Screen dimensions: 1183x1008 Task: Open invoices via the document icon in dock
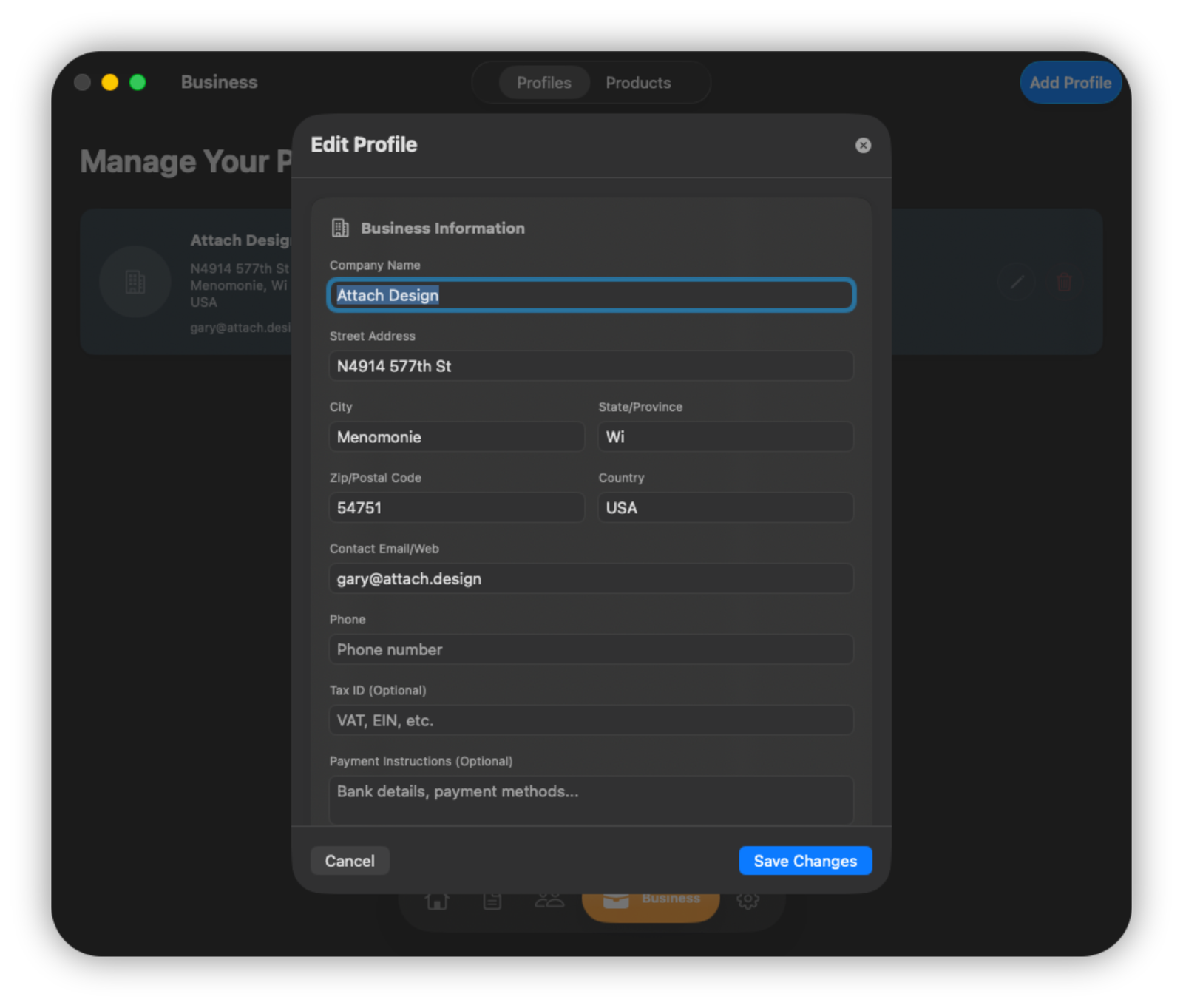tap(492, 900)
